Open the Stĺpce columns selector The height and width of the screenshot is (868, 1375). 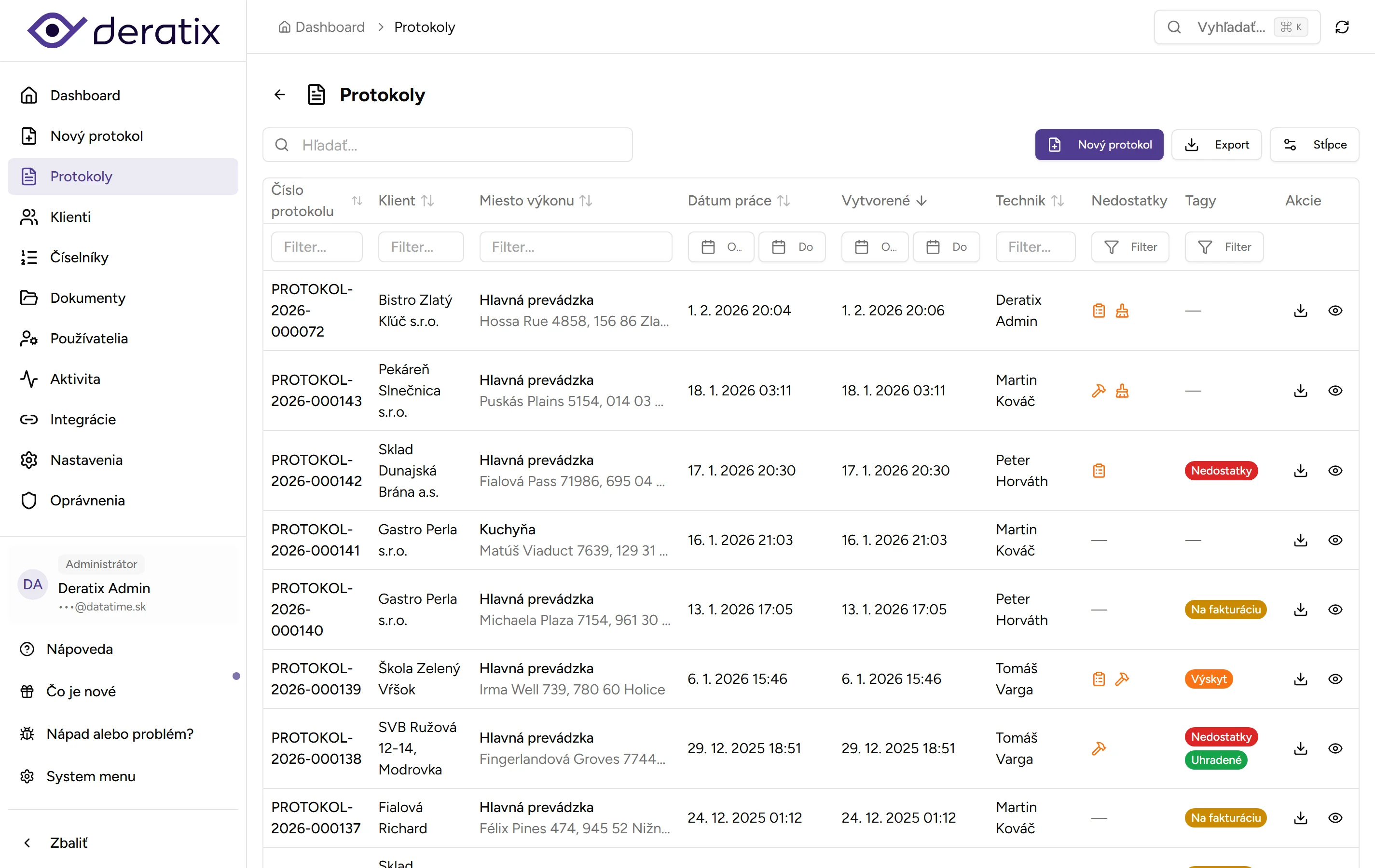[x=1314, y=145]
